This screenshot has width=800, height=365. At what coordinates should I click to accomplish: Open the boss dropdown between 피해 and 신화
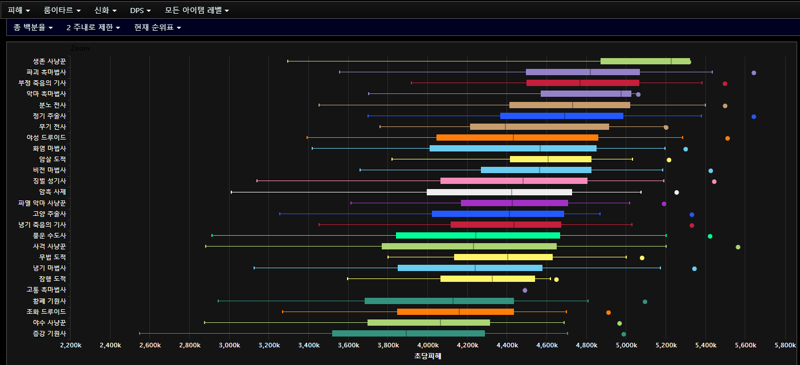[62, 10]
